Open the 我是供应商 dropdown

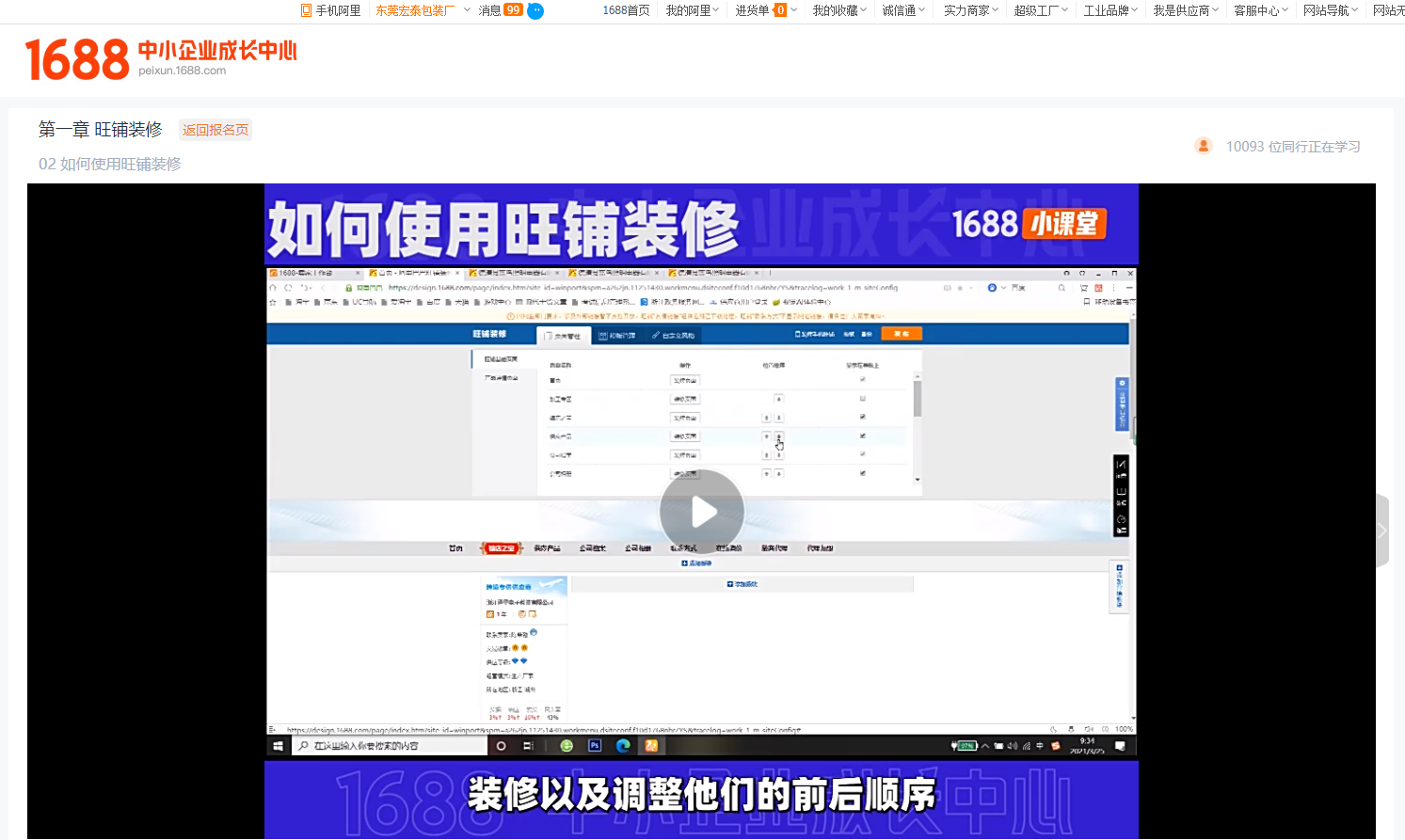point(1186,10)
